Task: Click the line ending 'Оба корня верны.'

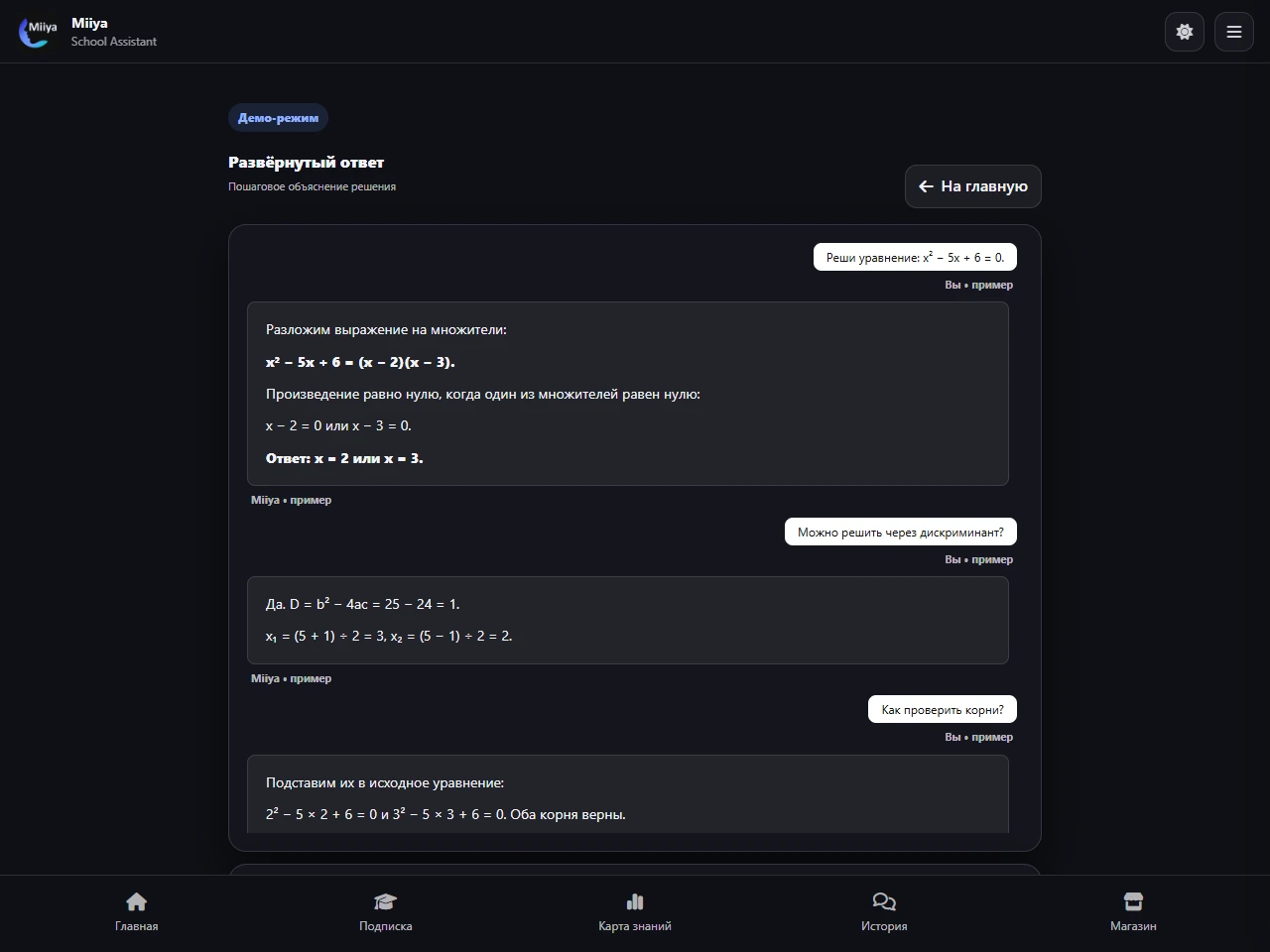Action: [x=445, y=814]
